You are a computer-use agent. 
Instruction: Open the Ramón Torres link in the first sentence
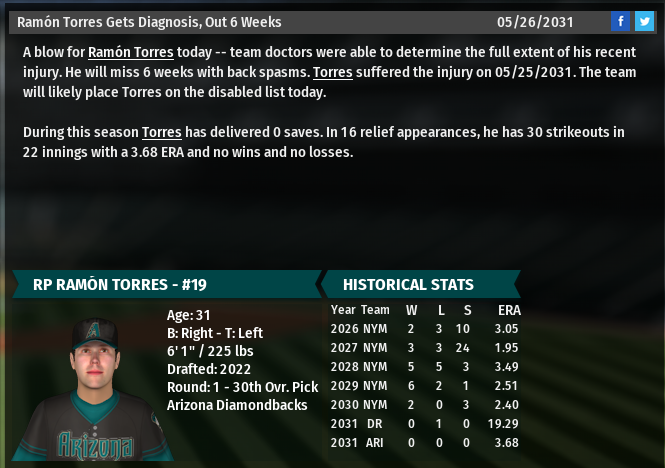pyautogui.click(x=131, y=52)
